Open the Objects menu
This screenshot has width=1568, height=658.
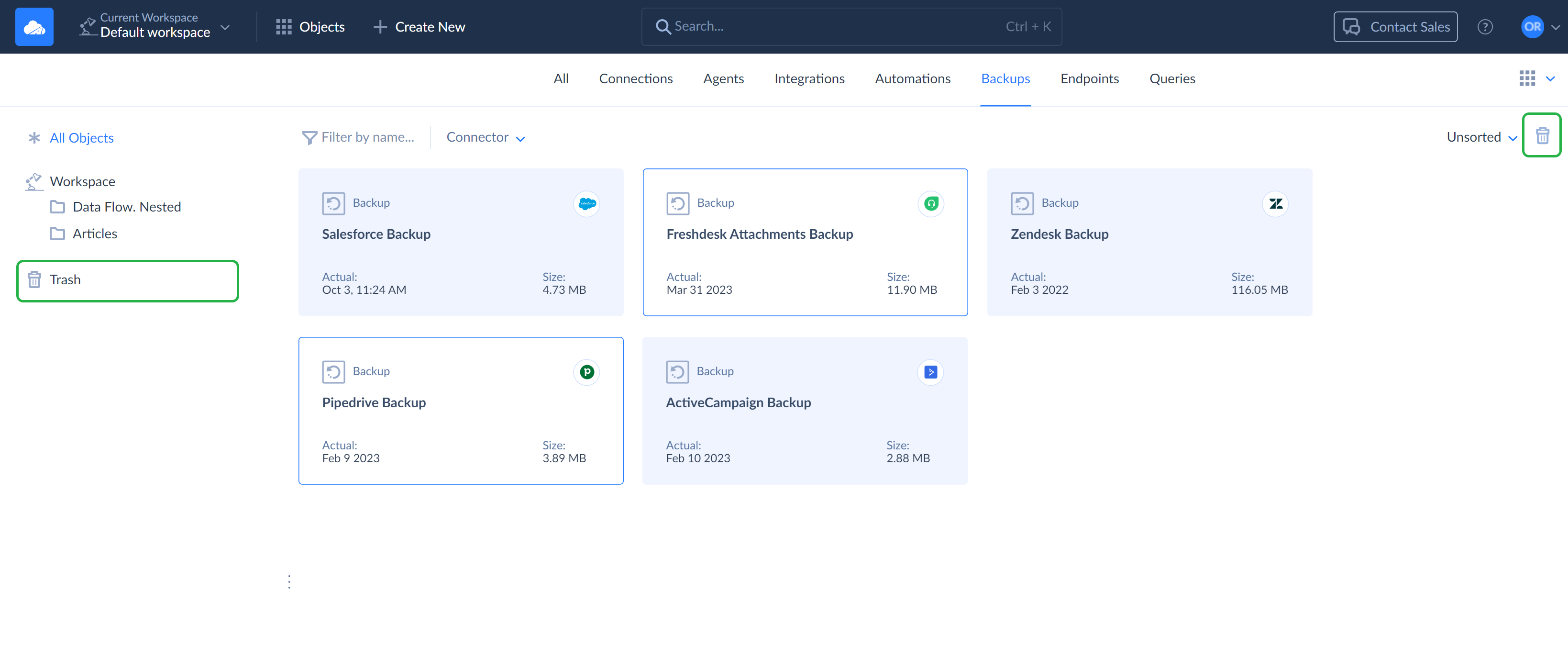pyautogui.click(x=310, y=27)
